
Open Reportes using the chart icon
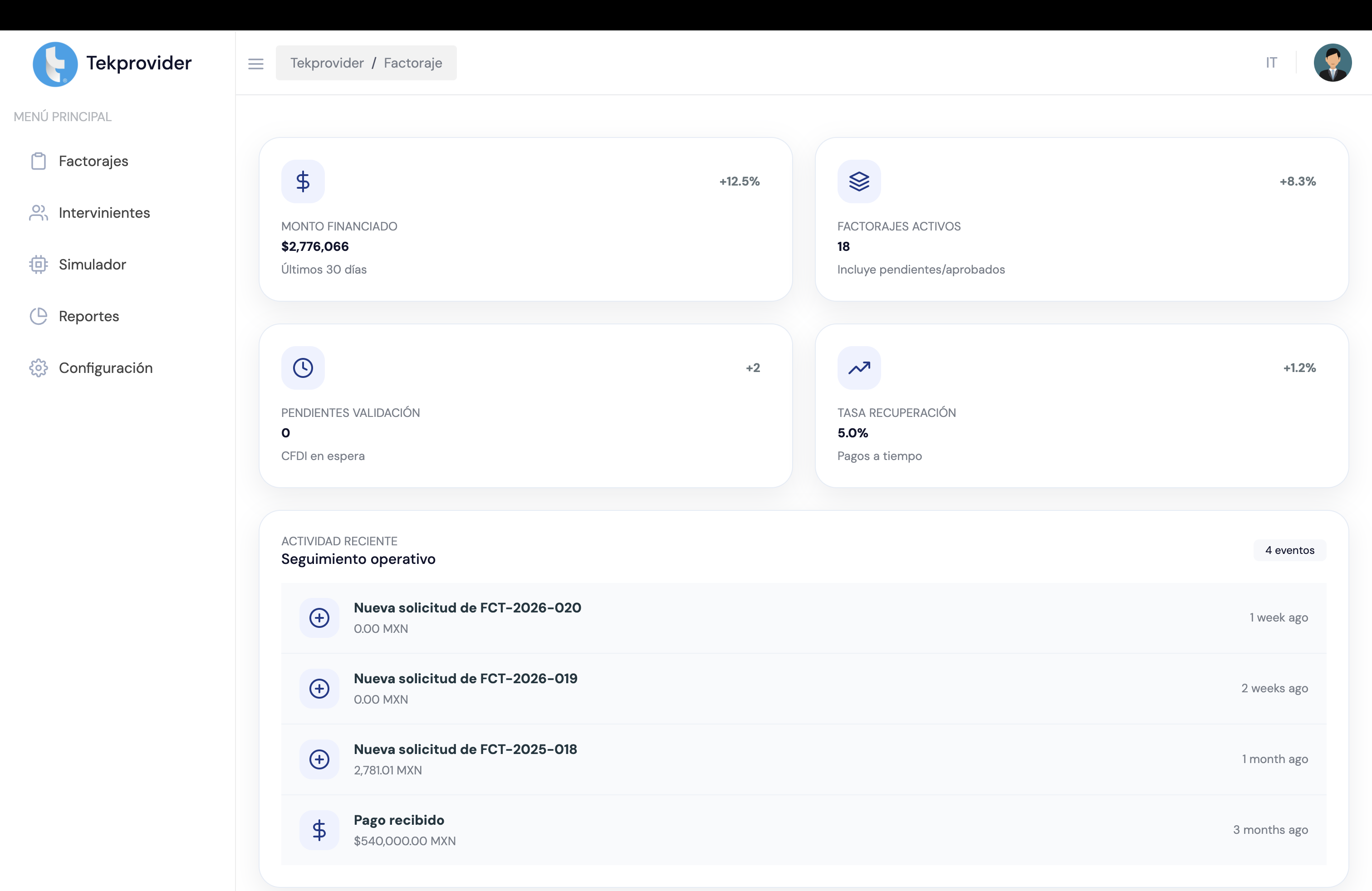pyautogui.click(x=38, y=316)
